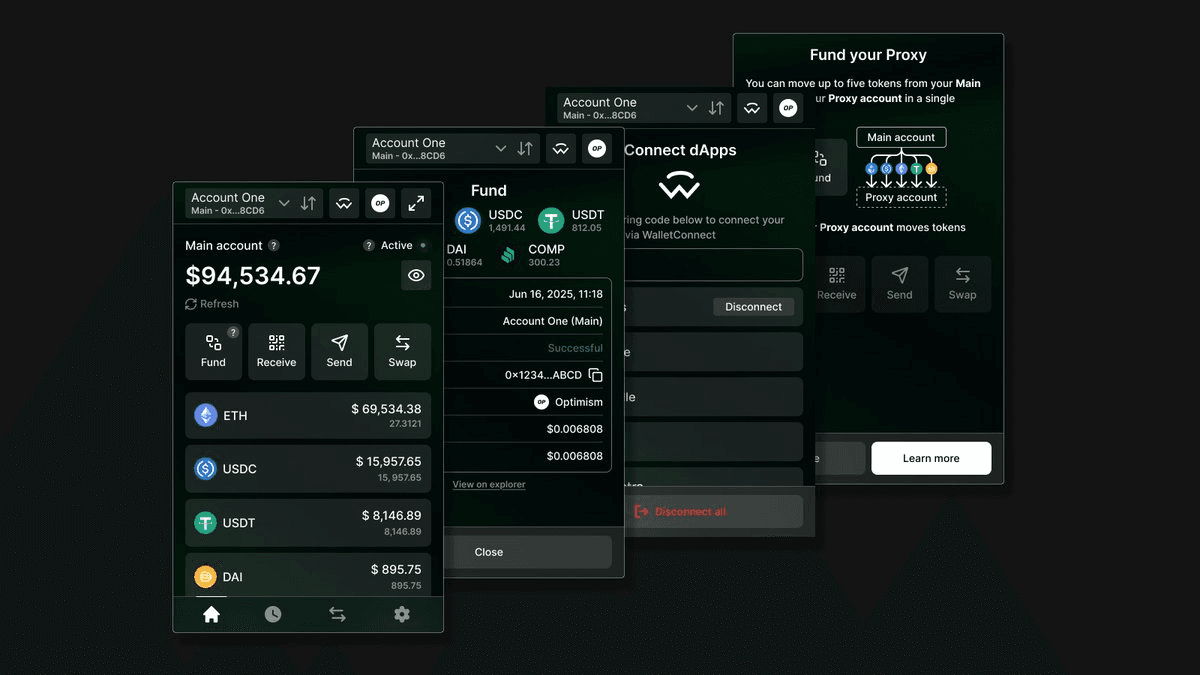1200x675 pixels.
Task: Click Disconnect all
Action: [713, 511]
